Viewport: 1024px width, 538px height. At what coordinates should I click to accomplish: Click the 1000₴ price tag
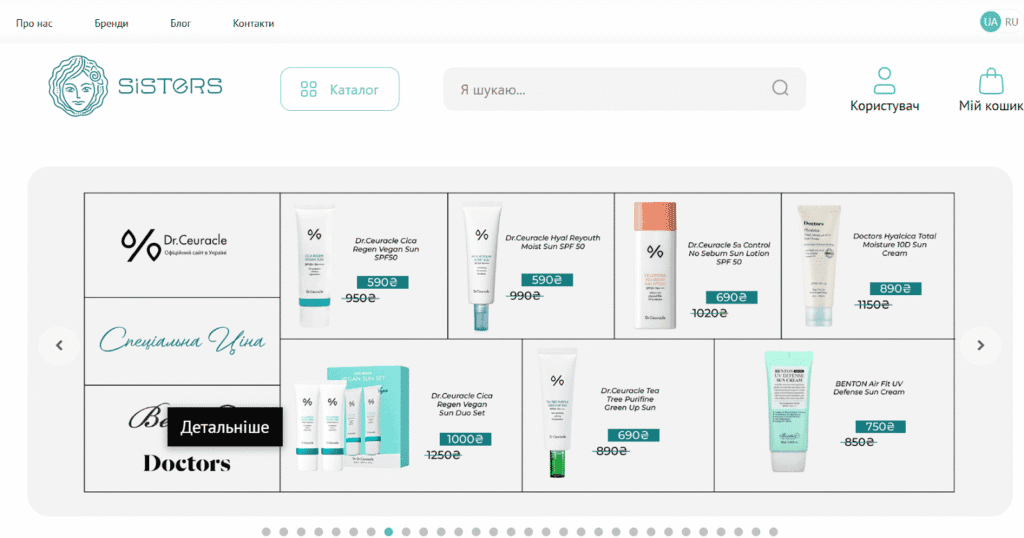click(x=465, y=439)
